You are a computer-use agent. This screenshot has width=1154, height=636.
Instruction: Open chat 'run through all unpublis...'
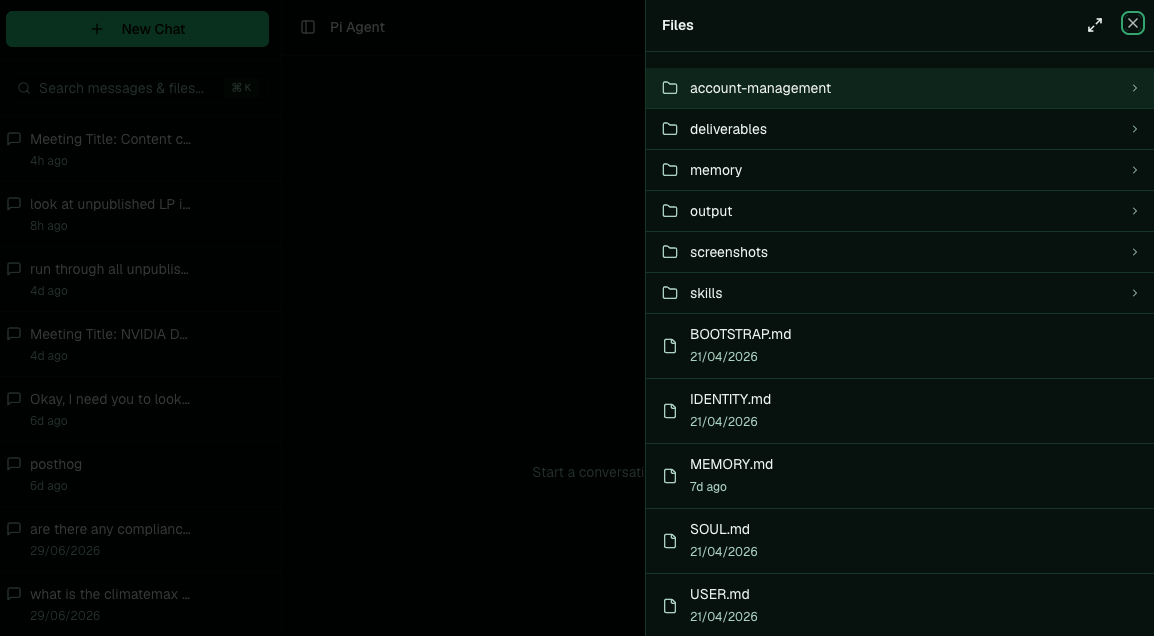[110, 269]
